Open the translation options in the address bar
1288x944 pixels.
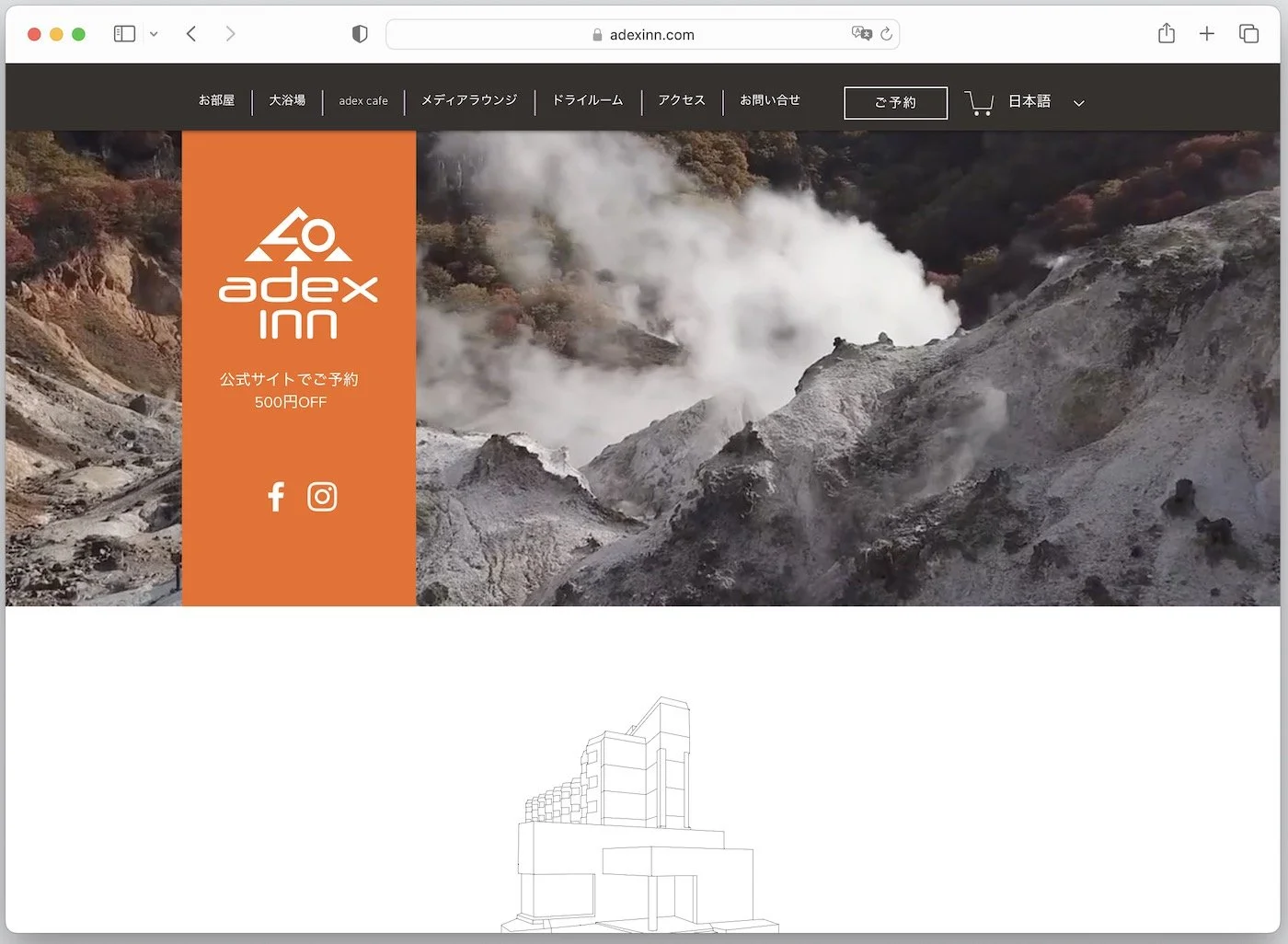(x=861, y=34)
